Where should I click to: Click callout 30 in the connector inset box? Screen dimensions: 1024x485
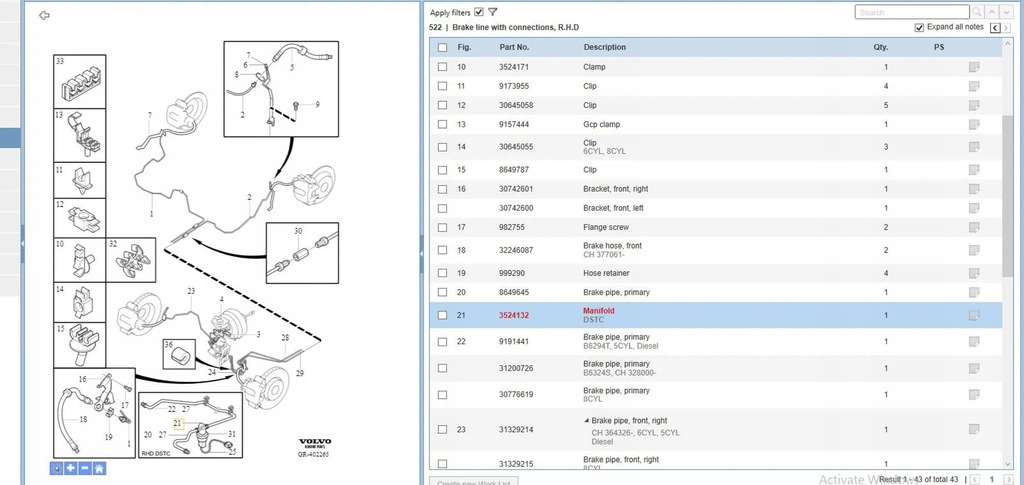pos(298,231)
